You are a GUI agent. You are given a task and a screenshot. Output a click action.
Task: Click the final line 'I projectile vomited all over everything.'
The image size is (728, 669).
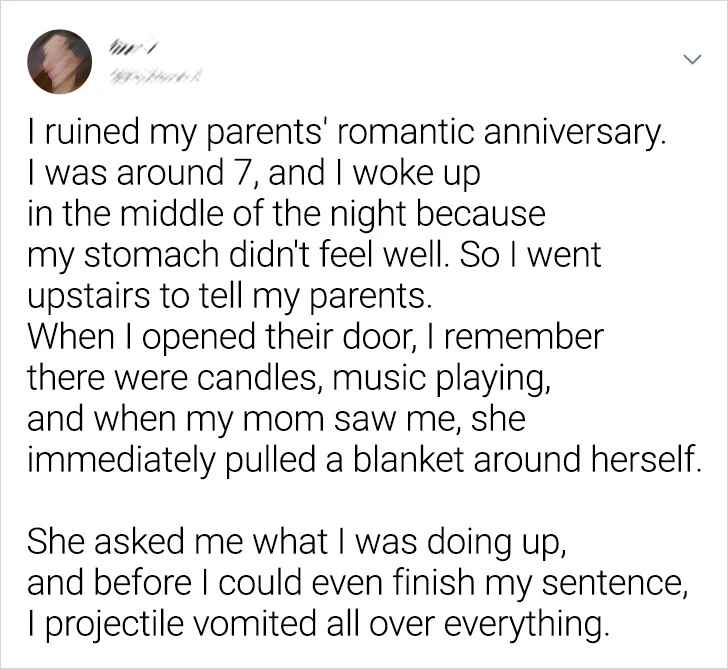click(318, 624)
